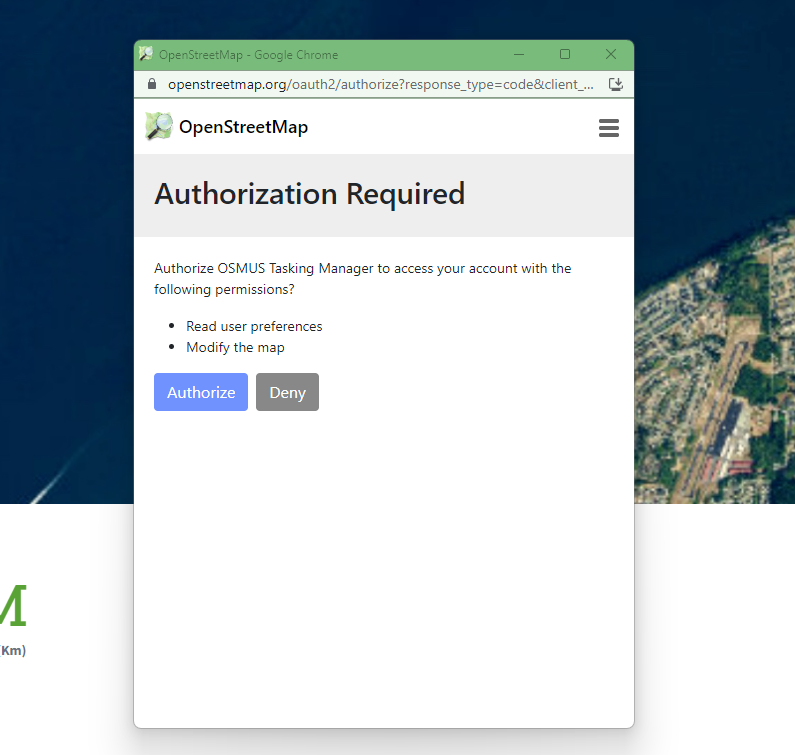The height and width of the screenshot is (755, 795).
Task: Maximize the OpenStreetMap Chrome window
Action: pos(565,54)
